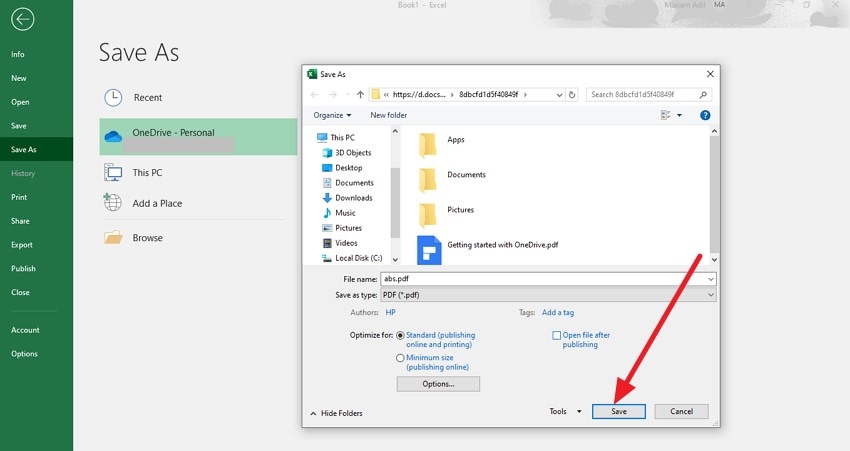Screen dimensions: 850x451
Task: Click the File name input field
Action: pyautogui.click(x=548, y=279)
